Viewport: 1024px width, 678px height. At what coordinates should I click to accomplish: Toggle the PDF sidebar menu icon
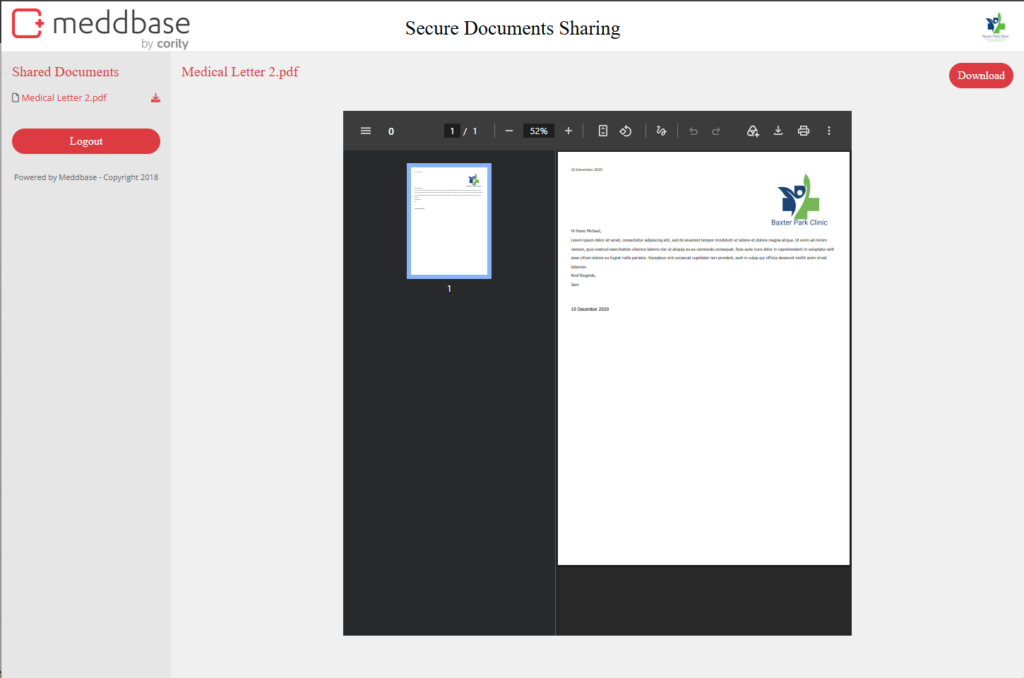coord(366,131)
